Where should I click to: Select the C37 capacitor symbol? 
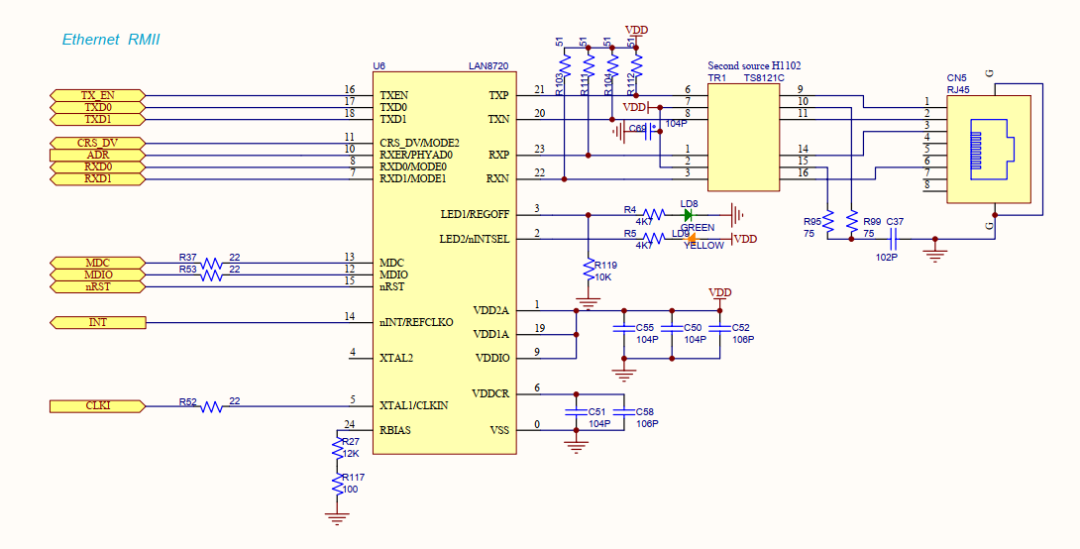click(894, 239)
